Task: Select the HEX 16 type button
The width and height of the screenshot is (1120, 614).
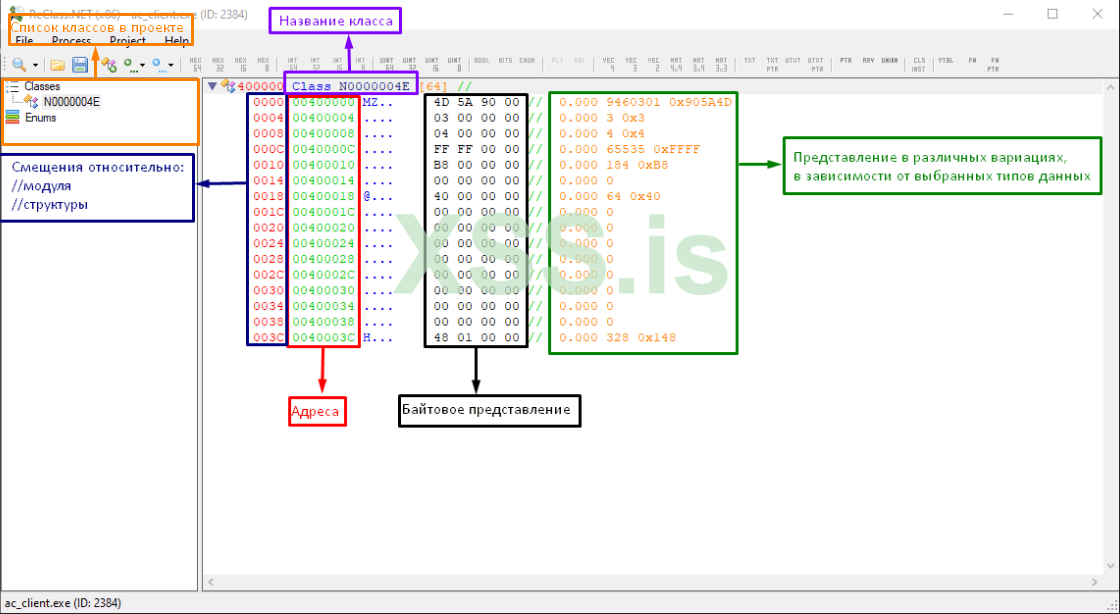Action: click(x=241, y=65)
